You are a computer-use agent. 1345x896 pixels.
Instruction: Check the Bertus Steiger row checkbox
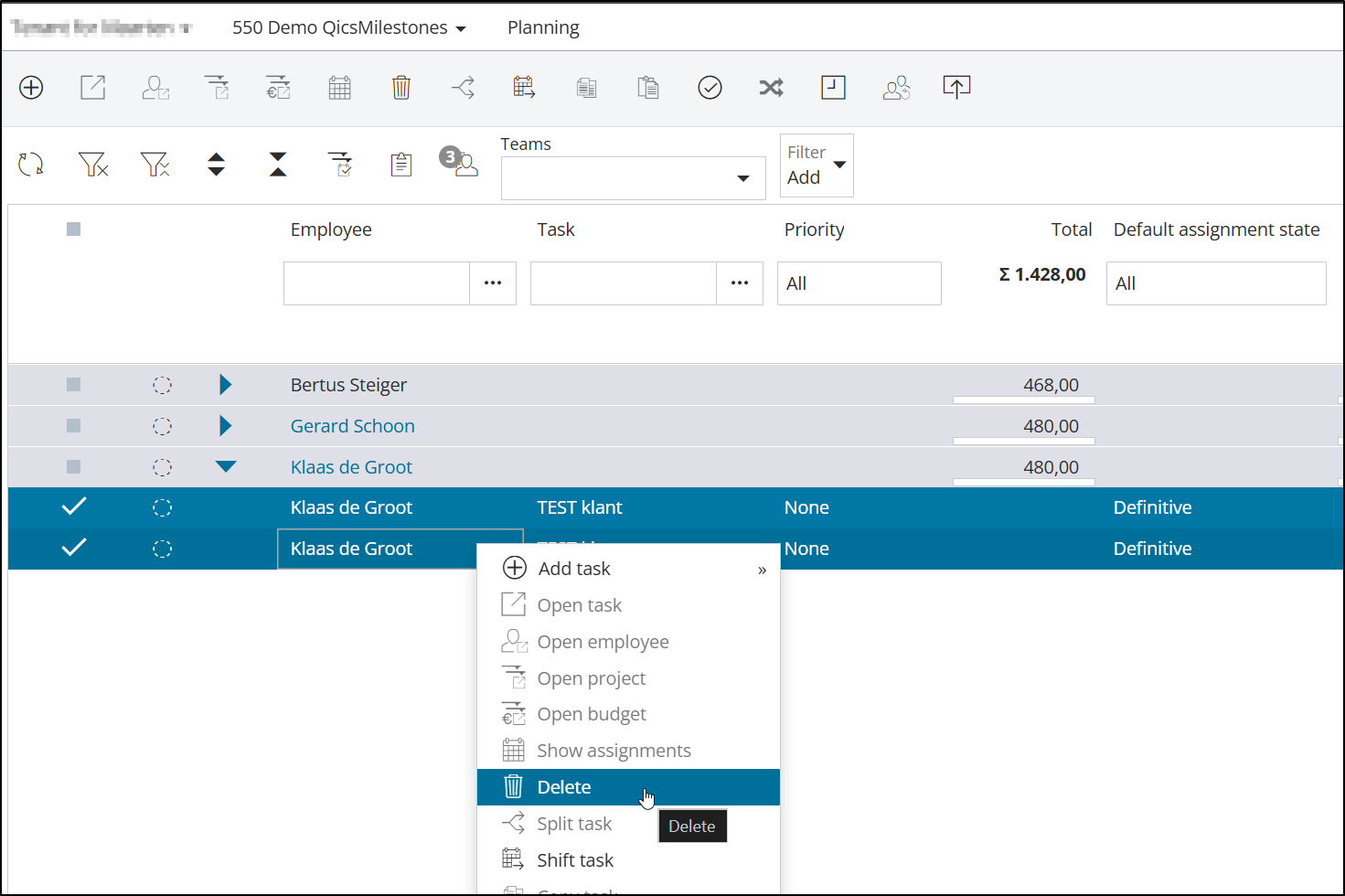tap(74, 385)
